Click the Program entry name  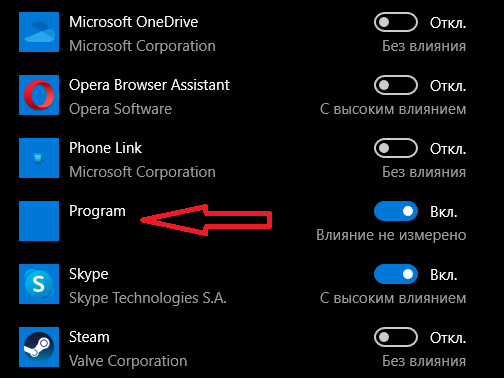point(97,212)
